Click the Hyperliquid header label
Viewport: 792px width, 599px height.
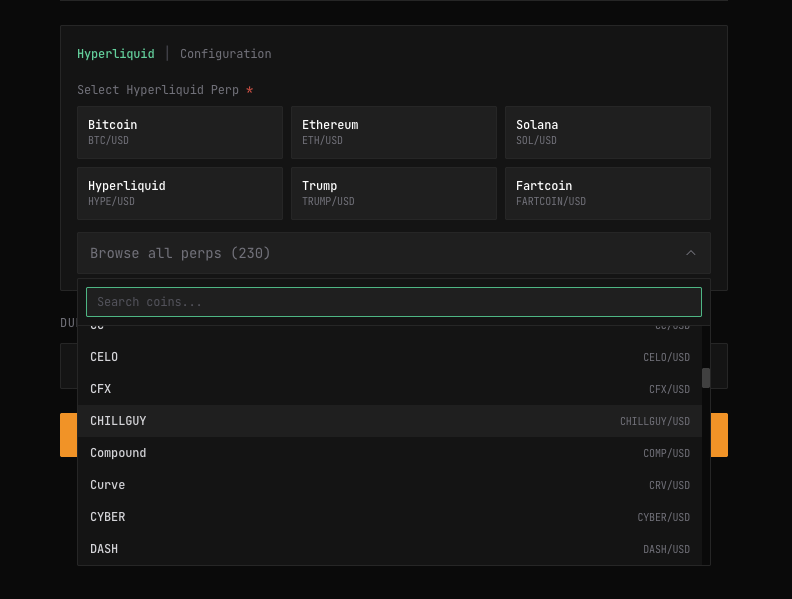116,54
